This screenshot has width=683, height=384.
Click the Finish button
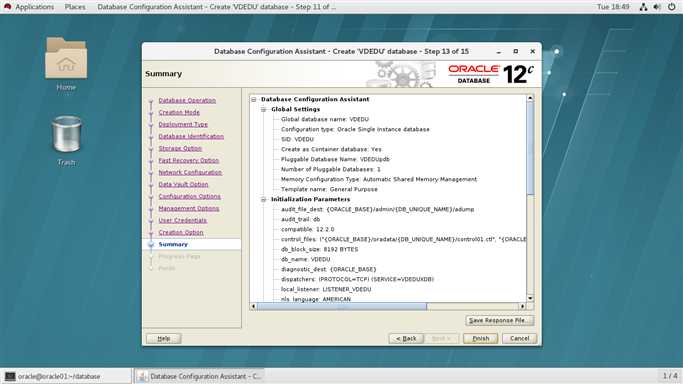(480, 338)
